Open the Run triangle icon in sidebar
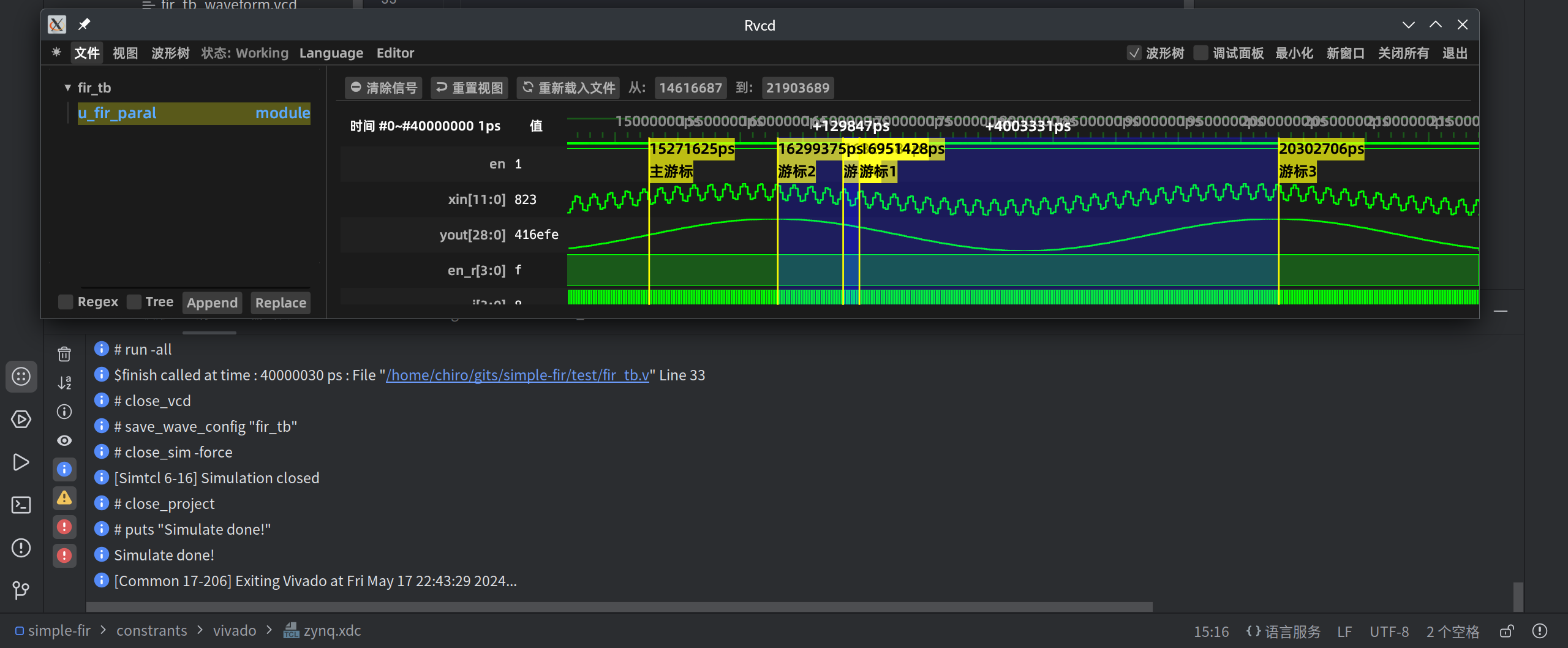Viewport: 1568px width, 648px height. click(21, 462)
